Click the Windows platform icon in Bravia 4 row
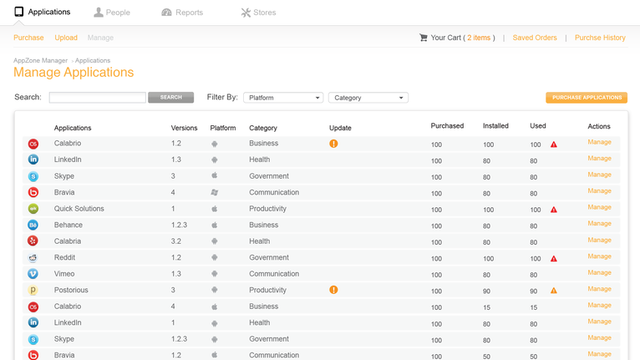Screen dimensions: 640x360 coord(214,192)
